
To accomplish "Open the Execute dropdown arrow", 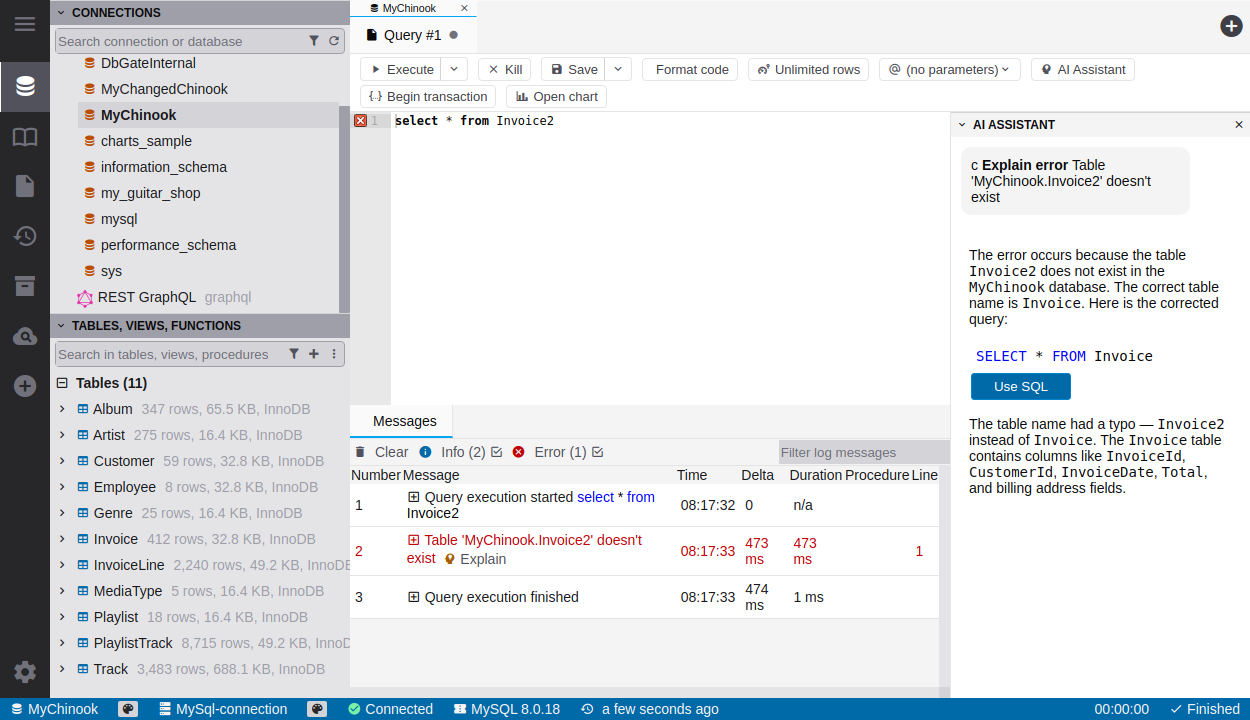I will coord(454,69).
